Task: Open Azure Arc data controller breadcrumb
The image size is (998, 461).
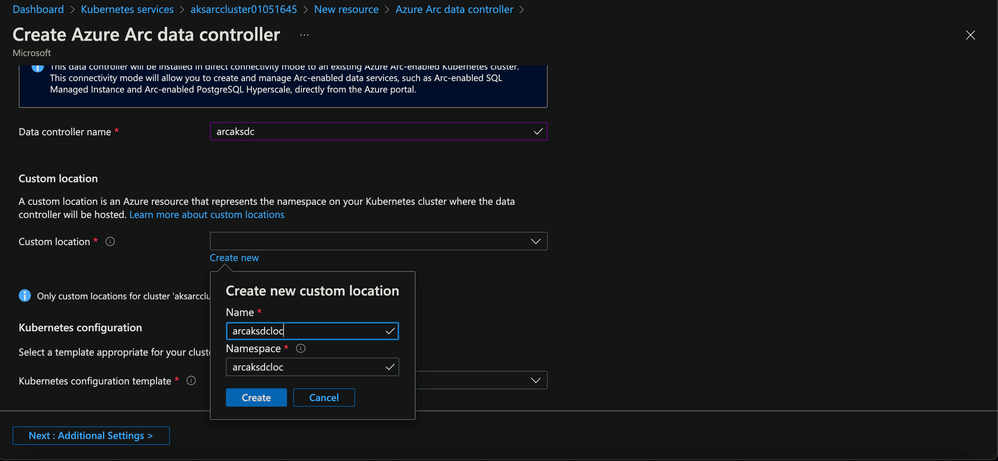Action: click(x=454, y=10)
